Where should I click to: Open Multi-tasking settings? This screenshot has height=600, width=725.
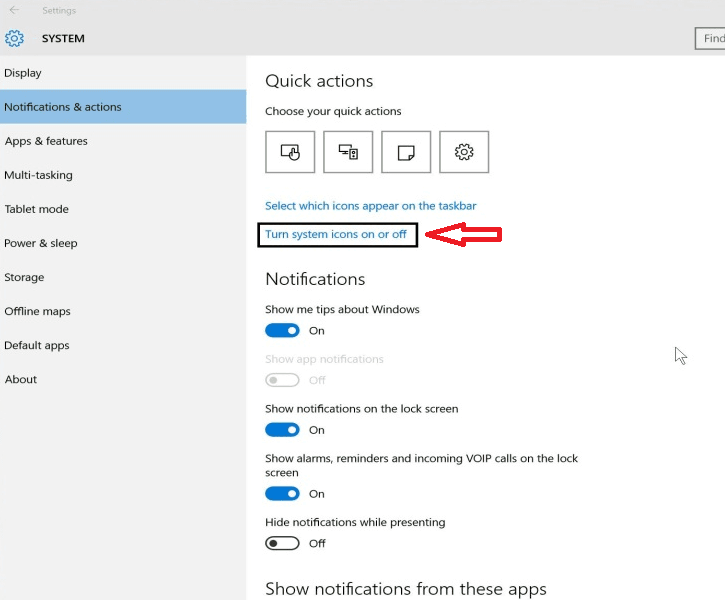pyautogui.click(x=123, y=175)
